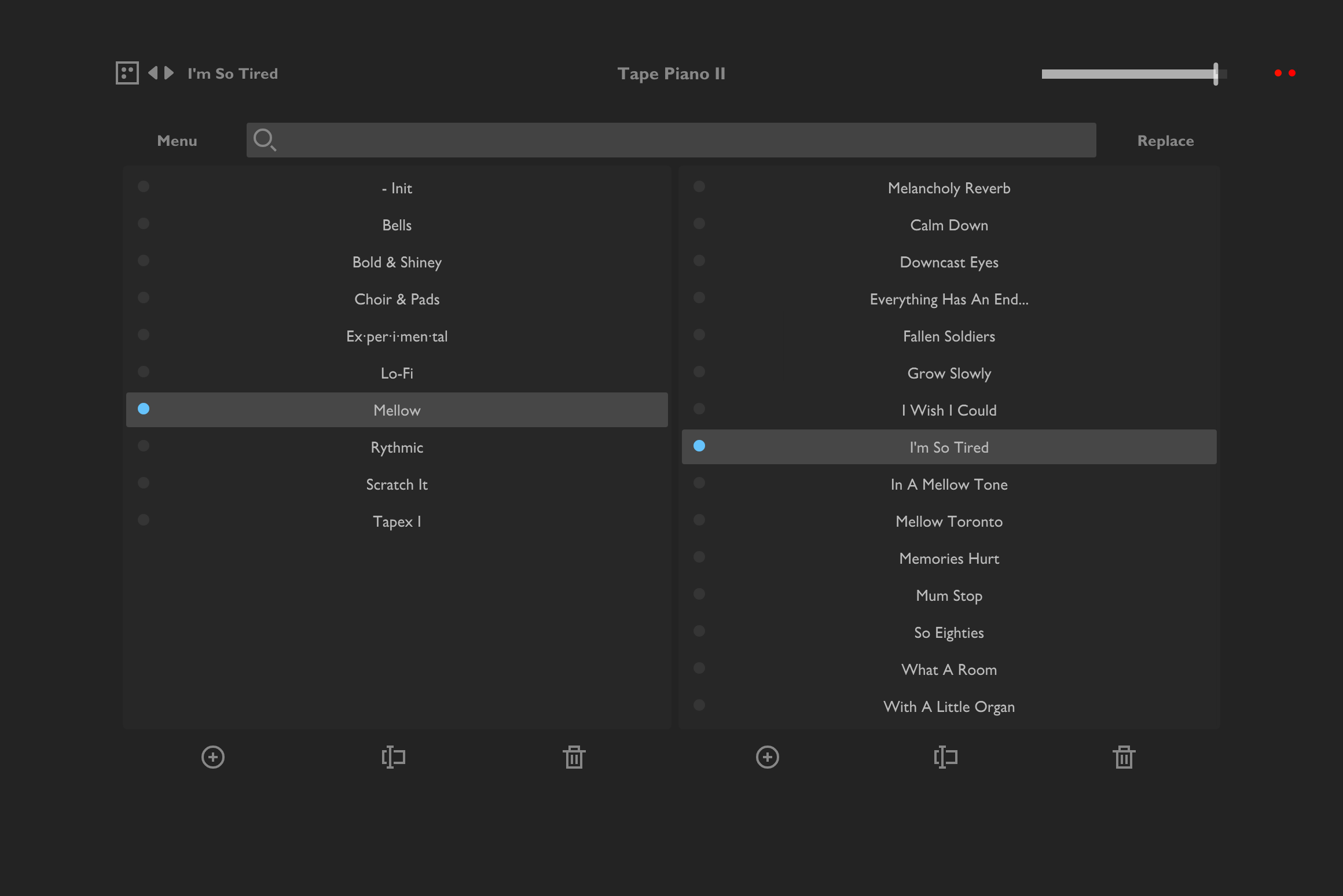Add new category plus icon
This screenshot has height=896, width=1343.
213,757
